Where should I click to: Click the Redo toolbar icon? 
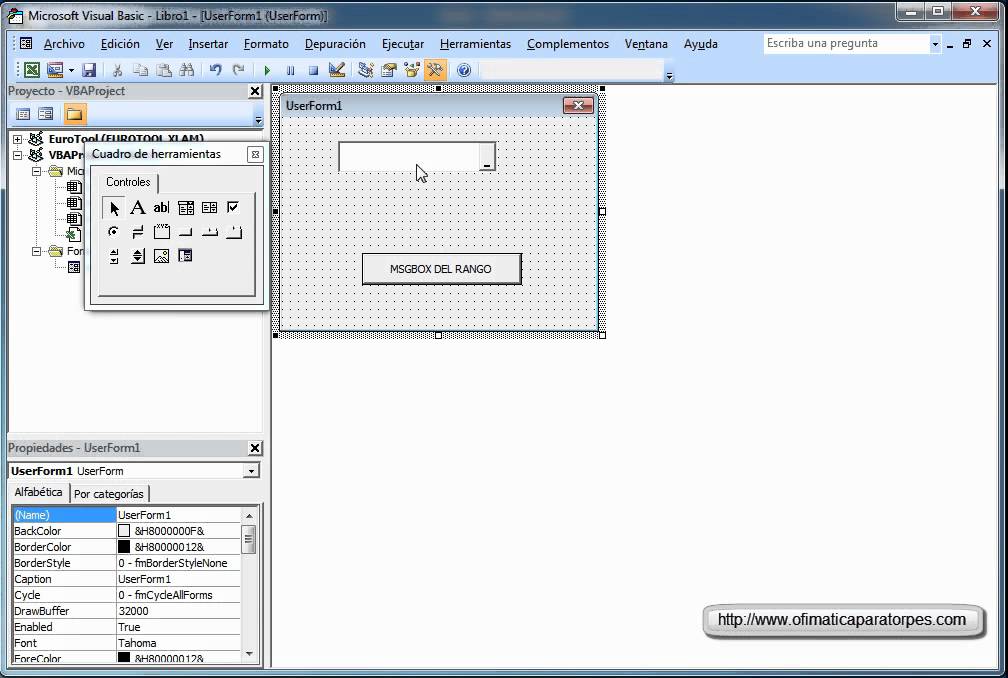coord(238,70)
